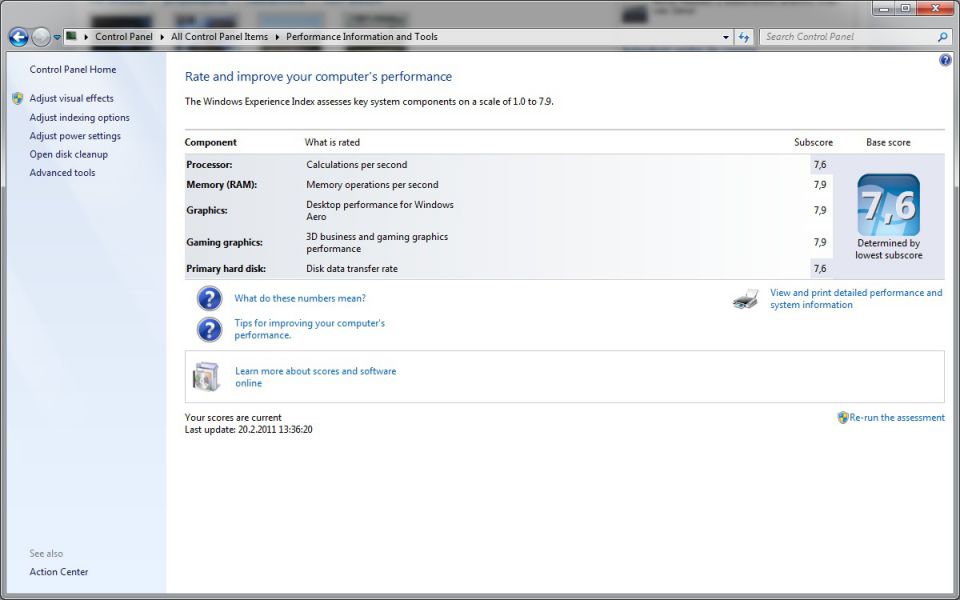The image size is (960, 600).
Task: Click the Primary hard disk subscore 7,6
Action: click(x=820, y=269)
